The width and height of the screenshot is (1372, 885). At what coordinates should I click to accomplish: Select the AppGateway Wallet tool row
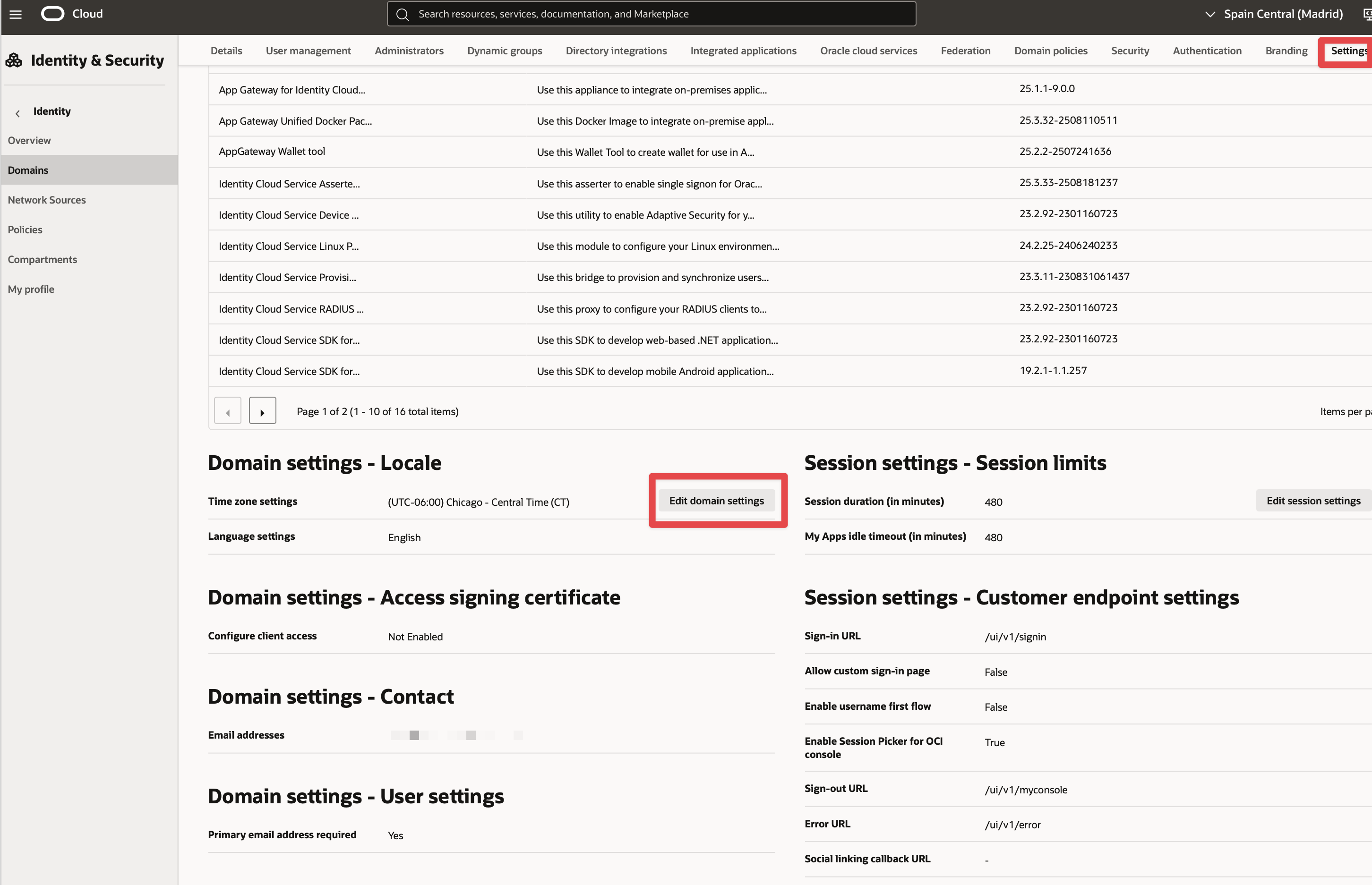272,152
